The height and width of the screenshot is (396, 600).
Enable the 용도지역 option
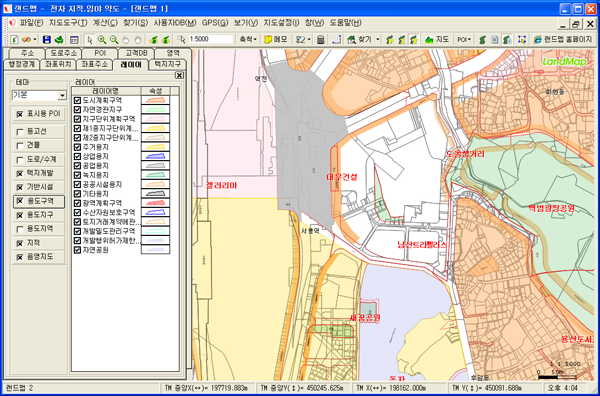tap(20, 230)
